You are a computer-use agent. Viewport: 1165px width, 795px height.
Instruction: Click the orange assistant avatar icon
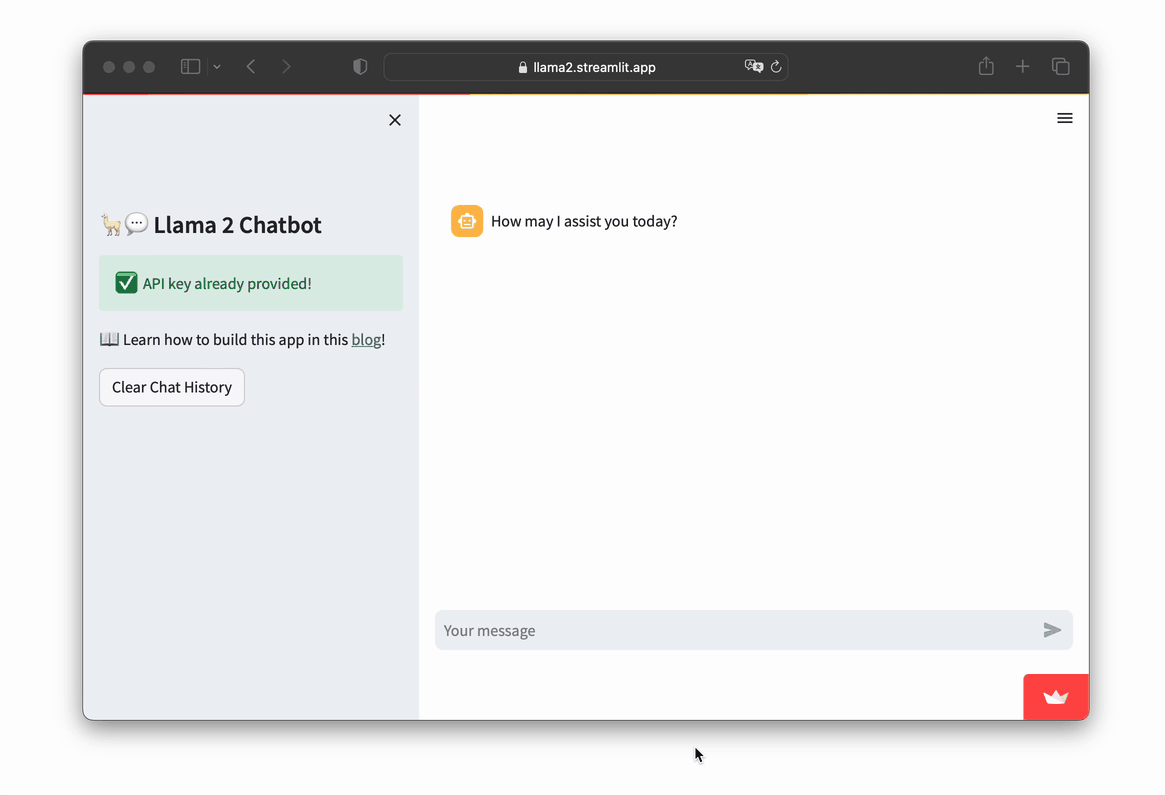coord(466,220)
